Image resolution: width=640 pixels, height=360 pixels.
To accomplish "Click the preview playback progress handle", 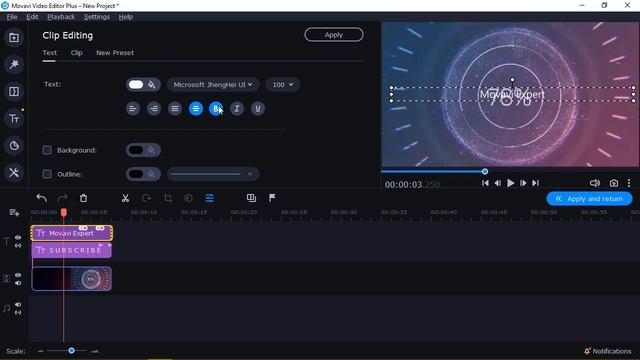I will pos(485,171).
